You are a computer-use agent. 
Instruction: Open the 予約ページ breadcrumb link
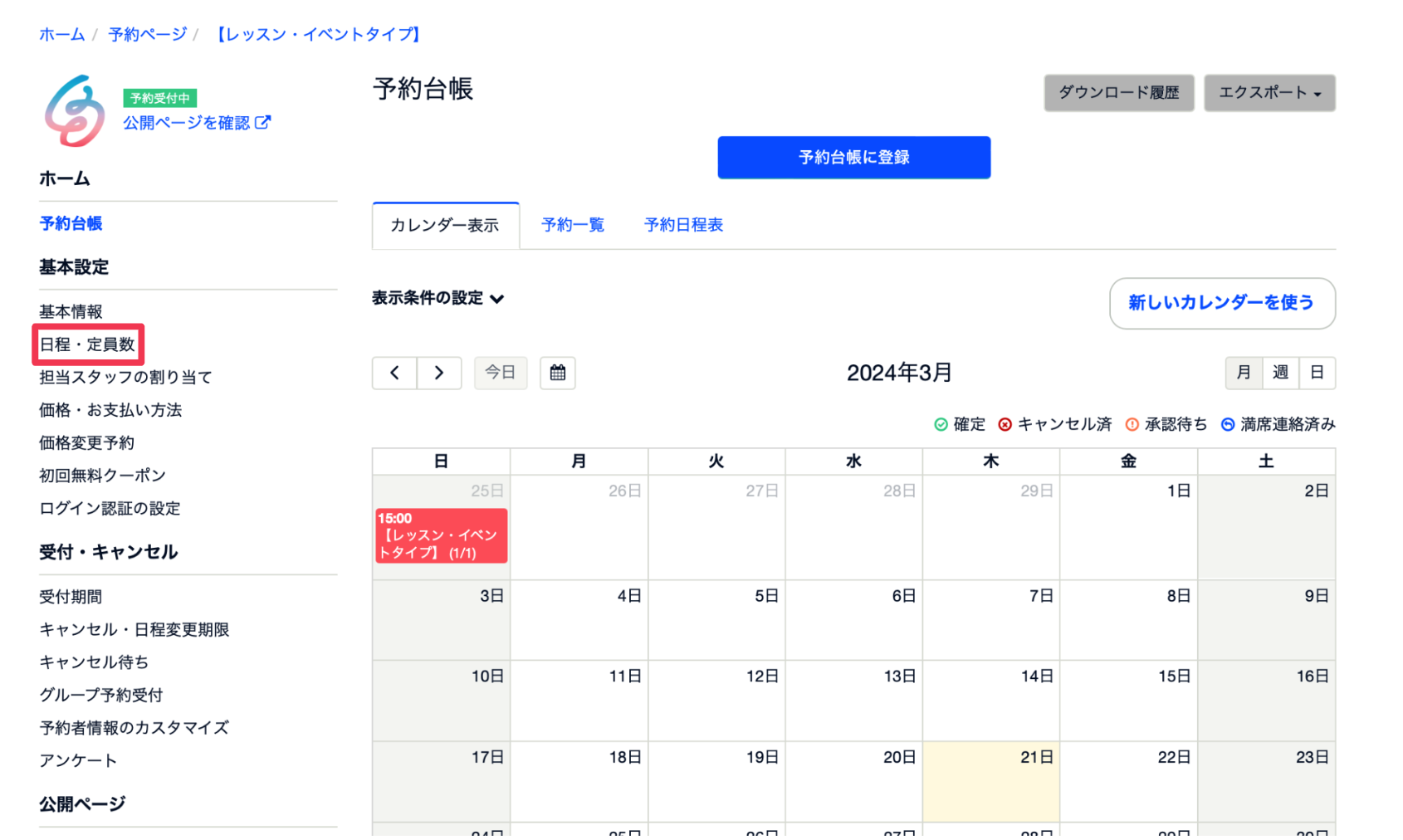tap(148, 34)
